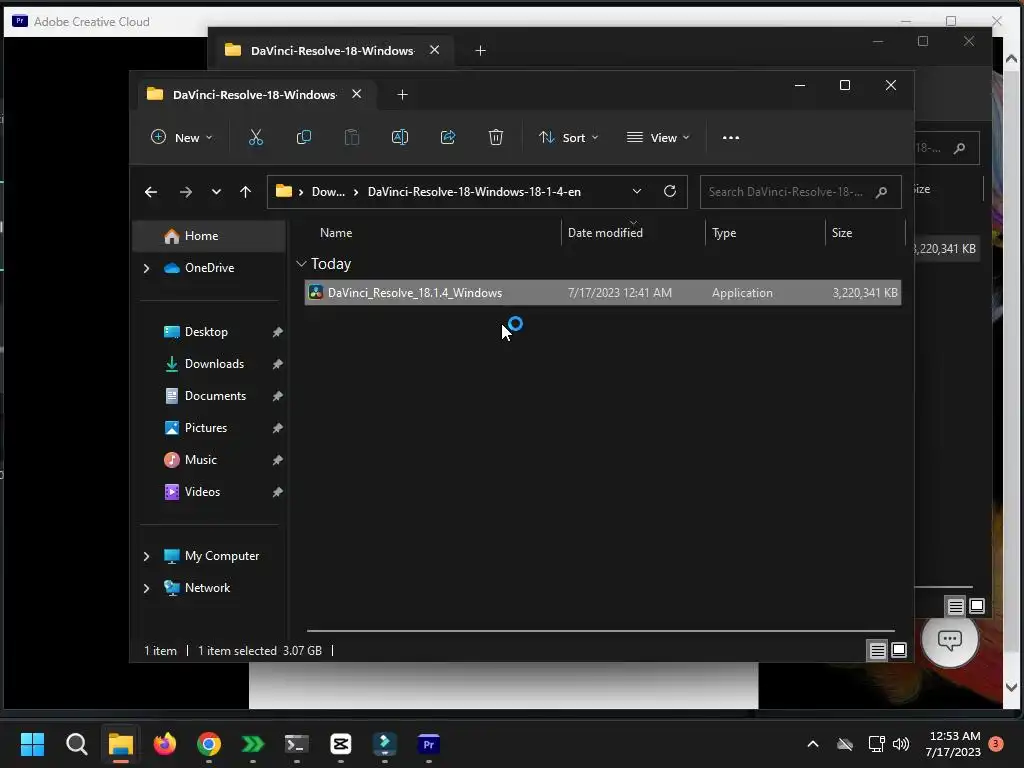Open Home in the navigation pane

coord(209,236)
